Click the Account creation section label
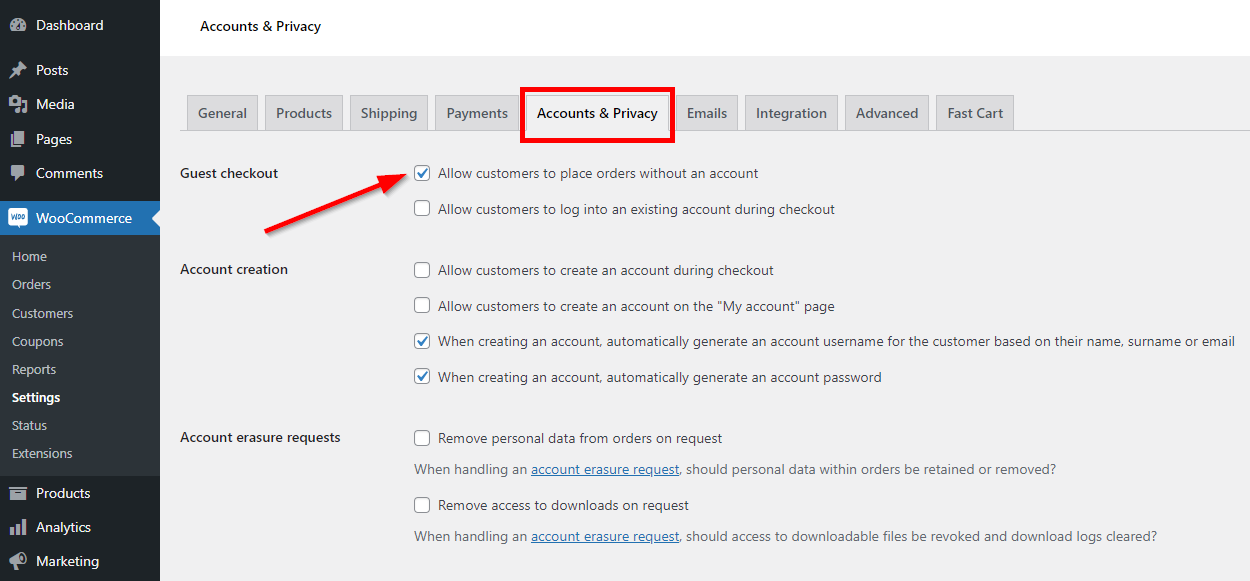This screenshot has width=1250, height=581. pos(234,269)
